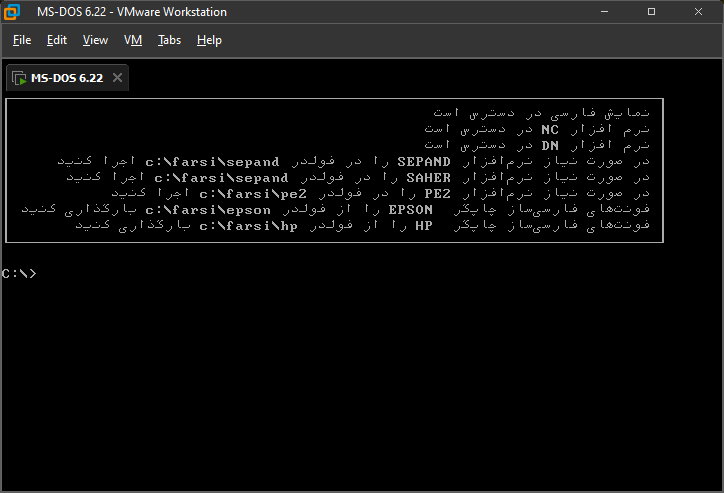
Task: Close the VMware Workstation window
Action: click(699, 12)
